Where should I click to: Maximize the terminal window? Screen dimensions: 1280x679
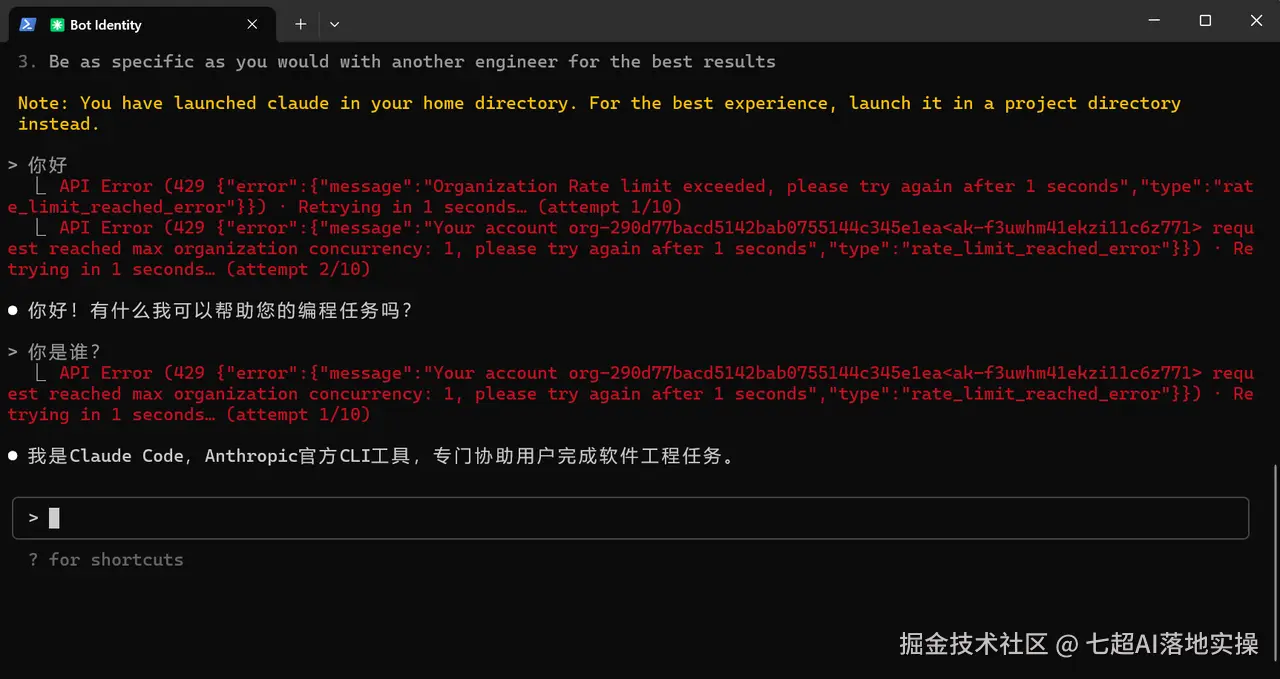pos(1205,21)
